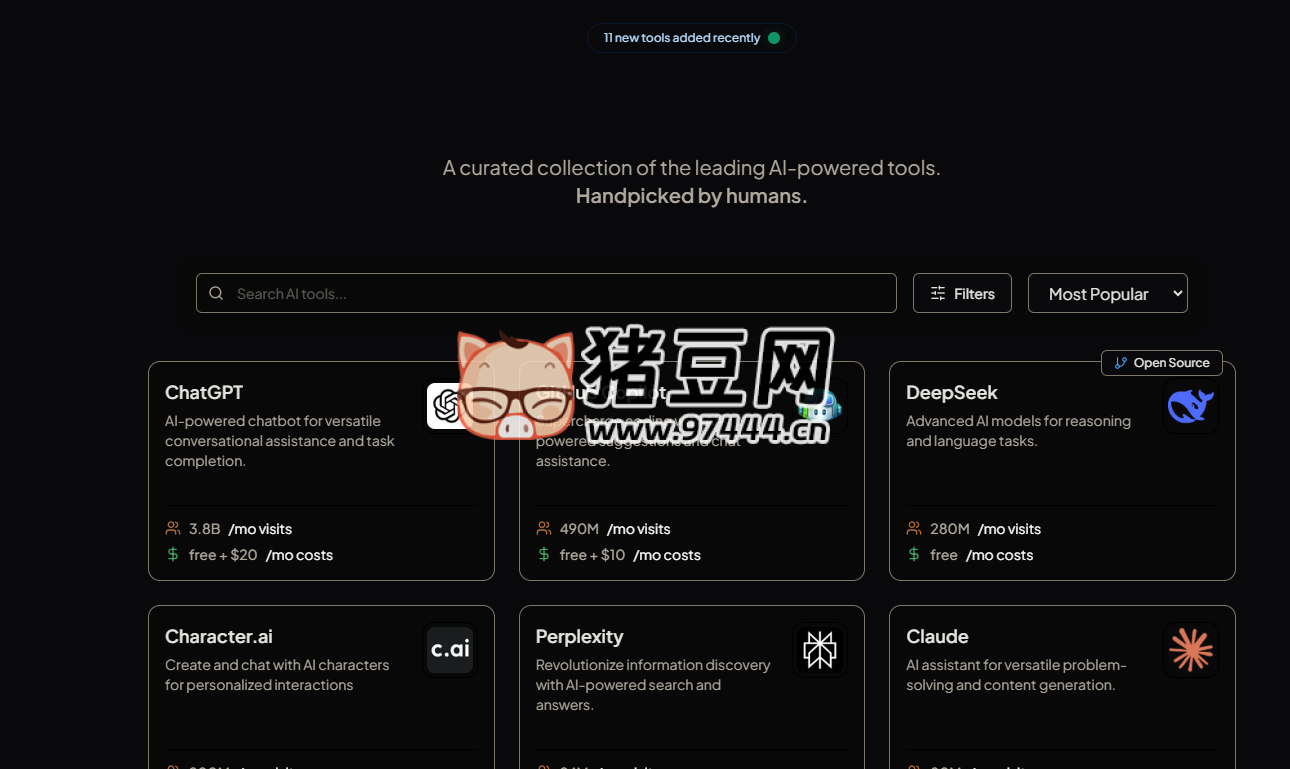Click the Claude starburst logo icon
This screenshot has width=1290, height=769.
1190,650
